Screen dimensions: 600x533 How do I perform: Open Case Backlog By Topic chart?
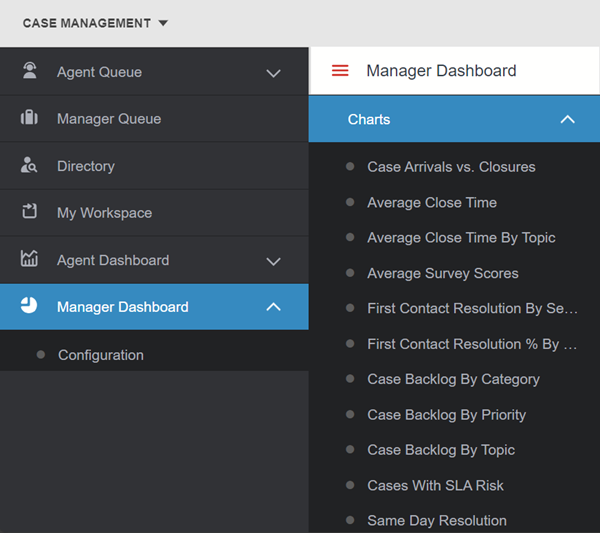(441, 450)
